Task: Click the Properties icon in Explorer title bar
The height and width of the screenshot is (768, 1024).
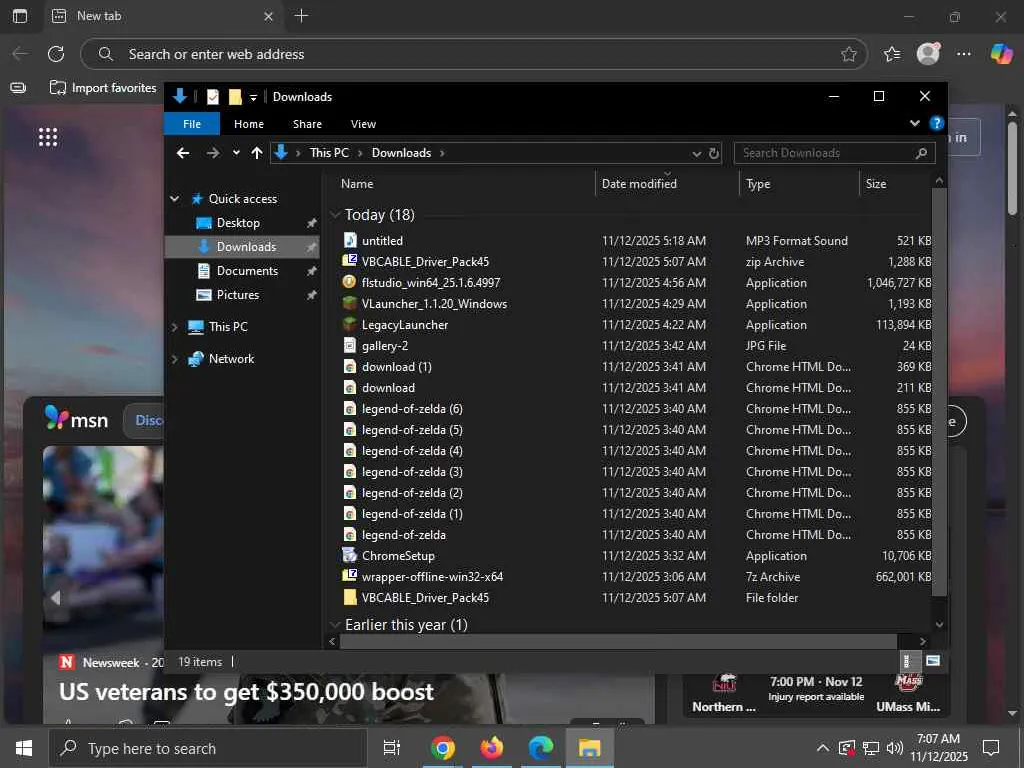Action: 213,97
